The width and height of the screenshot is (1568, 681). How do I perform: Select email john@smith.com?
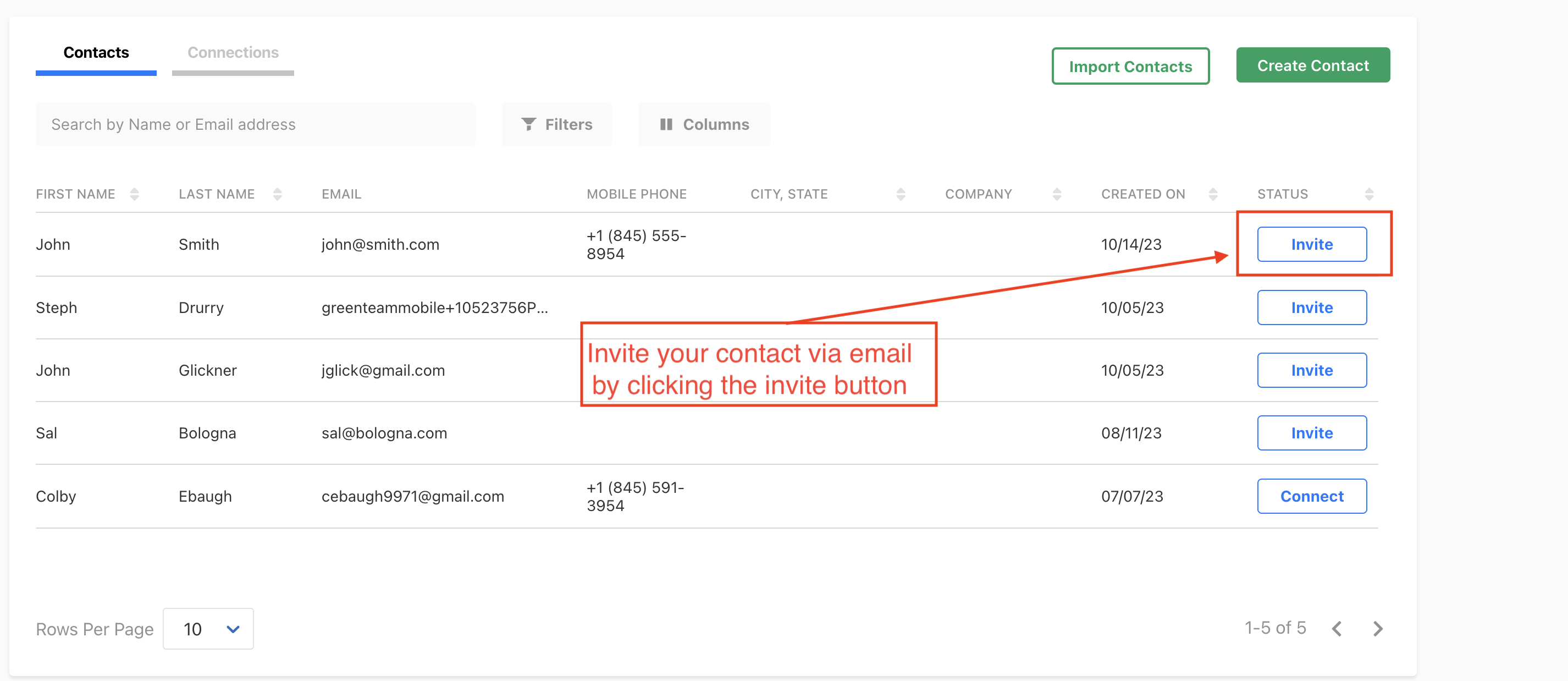click(380, 245)
